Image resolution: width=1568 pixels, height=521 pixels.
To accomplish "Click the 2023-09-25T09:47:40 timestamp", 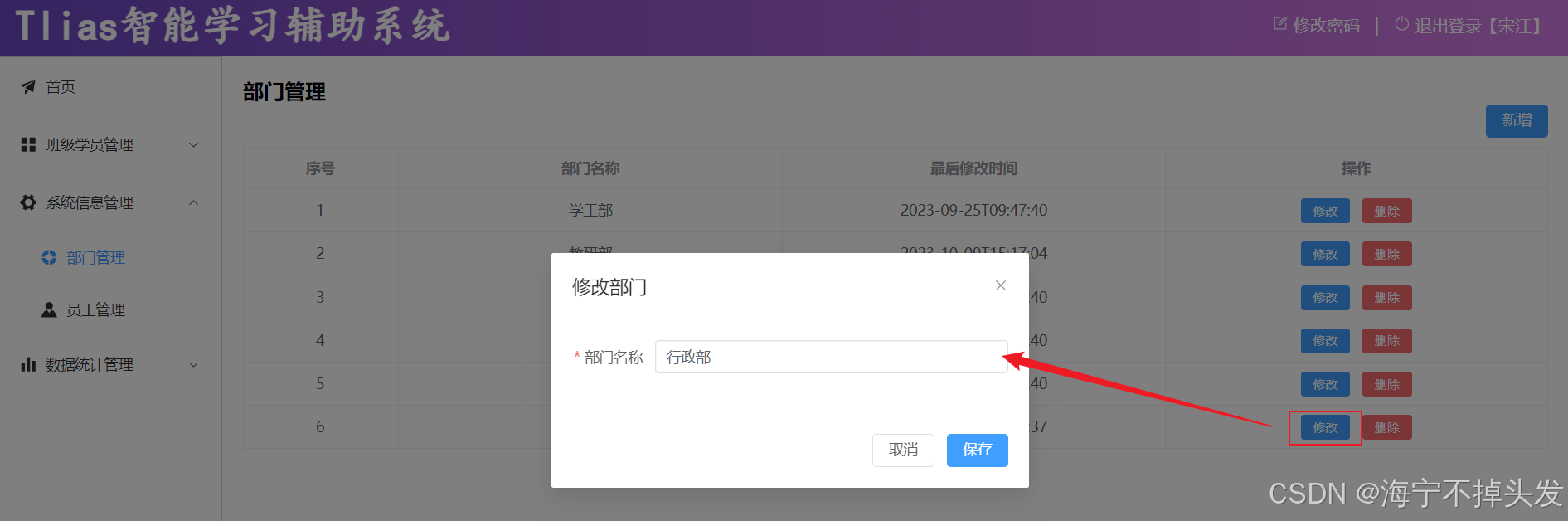I will (x=973, y=210).
